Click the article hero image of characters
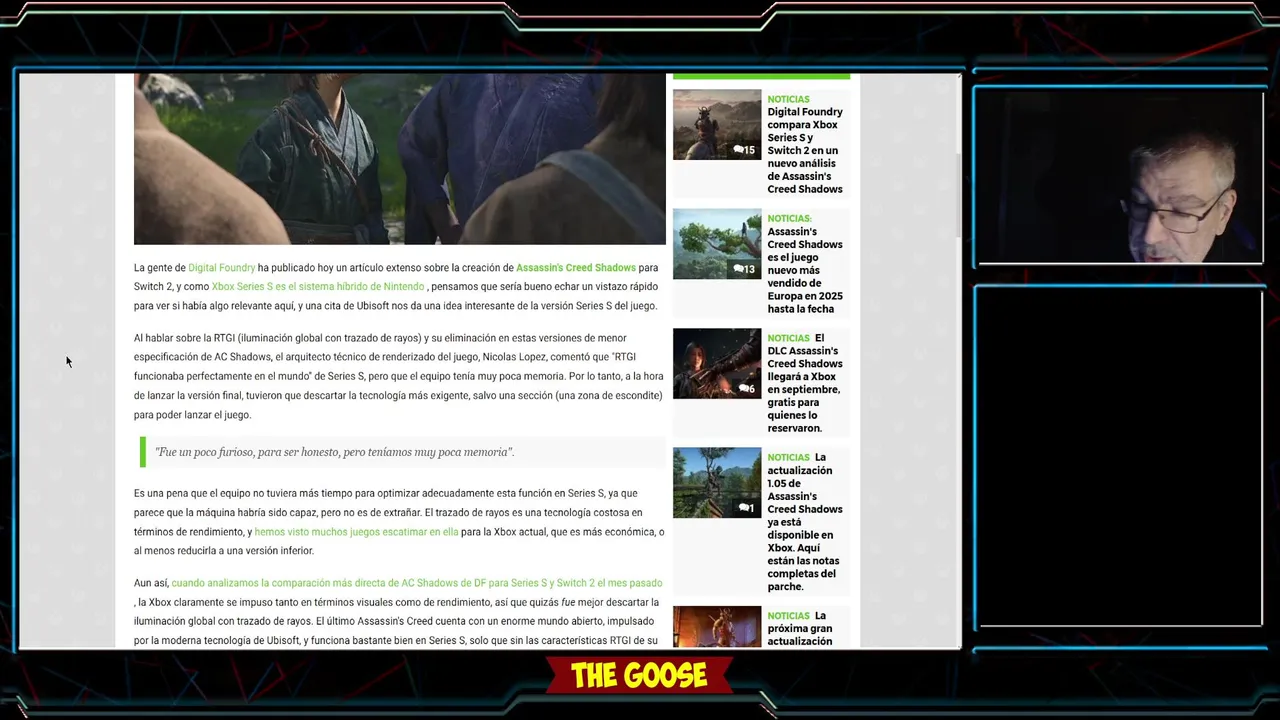 400,159
